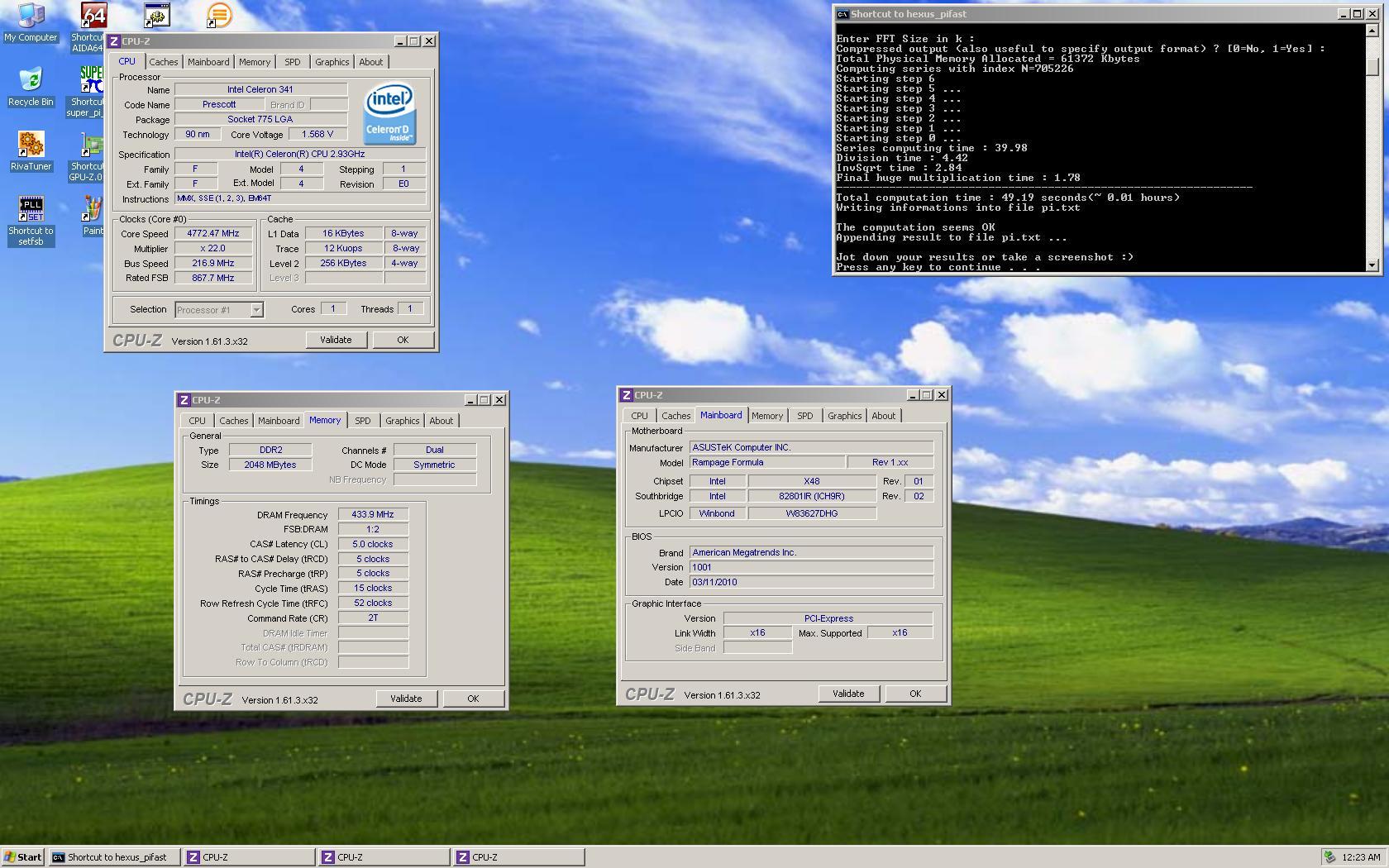Click the Bus Speed value 216.9 MHz
The image size is (1389, 868).
(213, 264)
